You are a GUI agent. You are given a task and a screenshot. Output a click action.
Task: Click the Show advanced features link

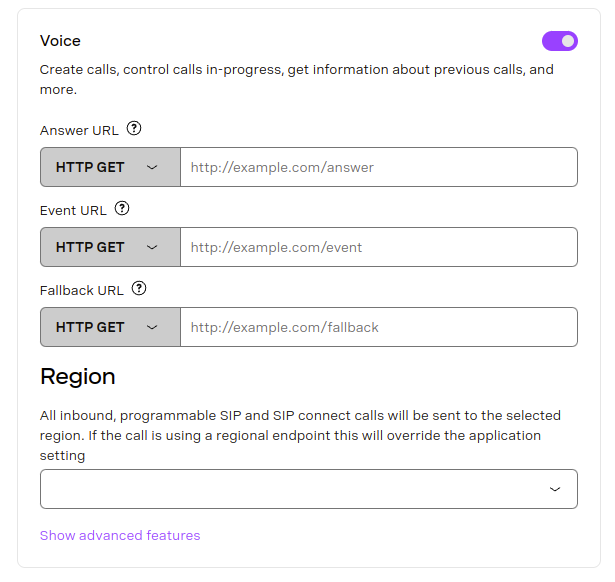[120, 535]
